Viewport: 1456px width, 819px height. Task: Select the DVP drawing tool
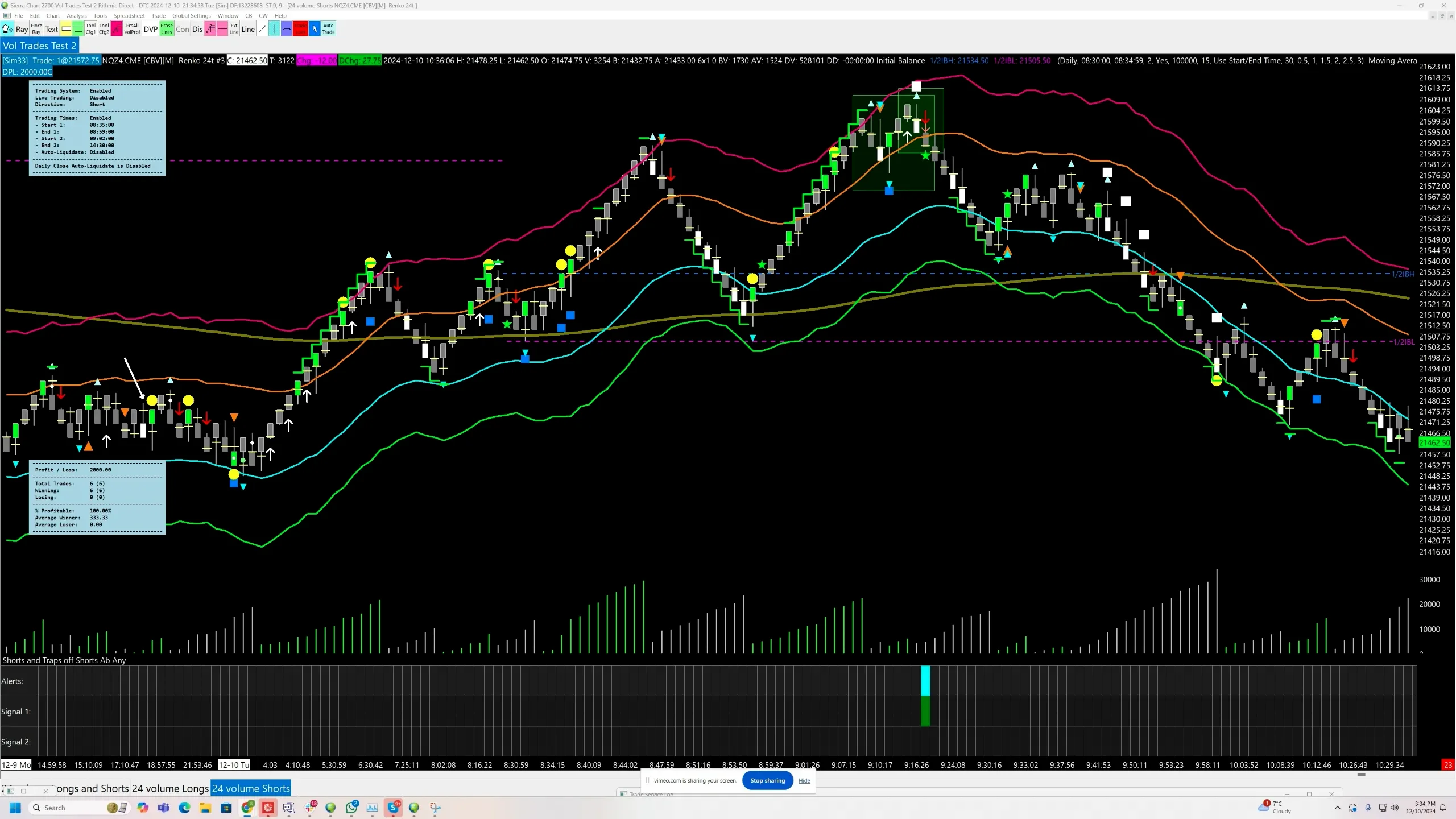[x=150, y=29]
